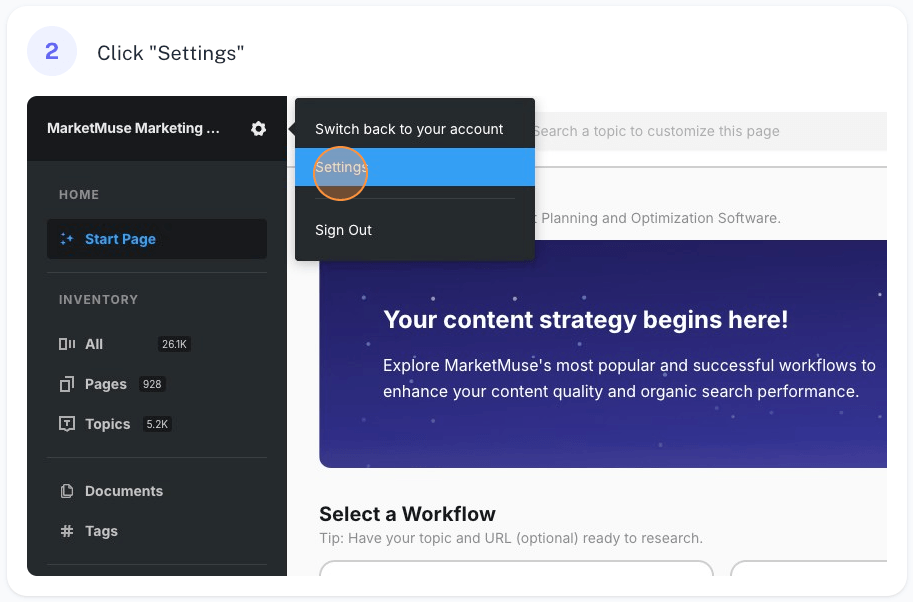The image size is (913, 602).
Task: Click the Tags hash icon
Action: point(67,531)
